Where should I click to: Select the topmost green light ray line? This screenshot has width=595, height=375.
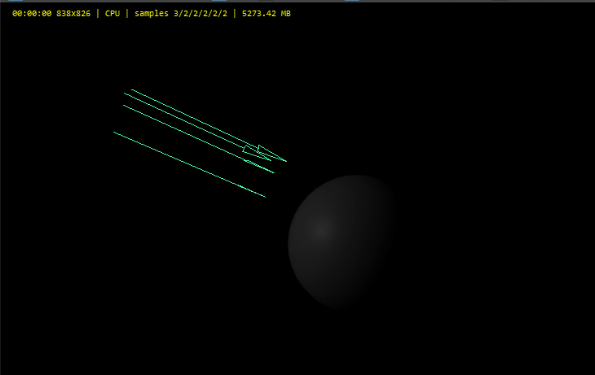click(208, 125)
